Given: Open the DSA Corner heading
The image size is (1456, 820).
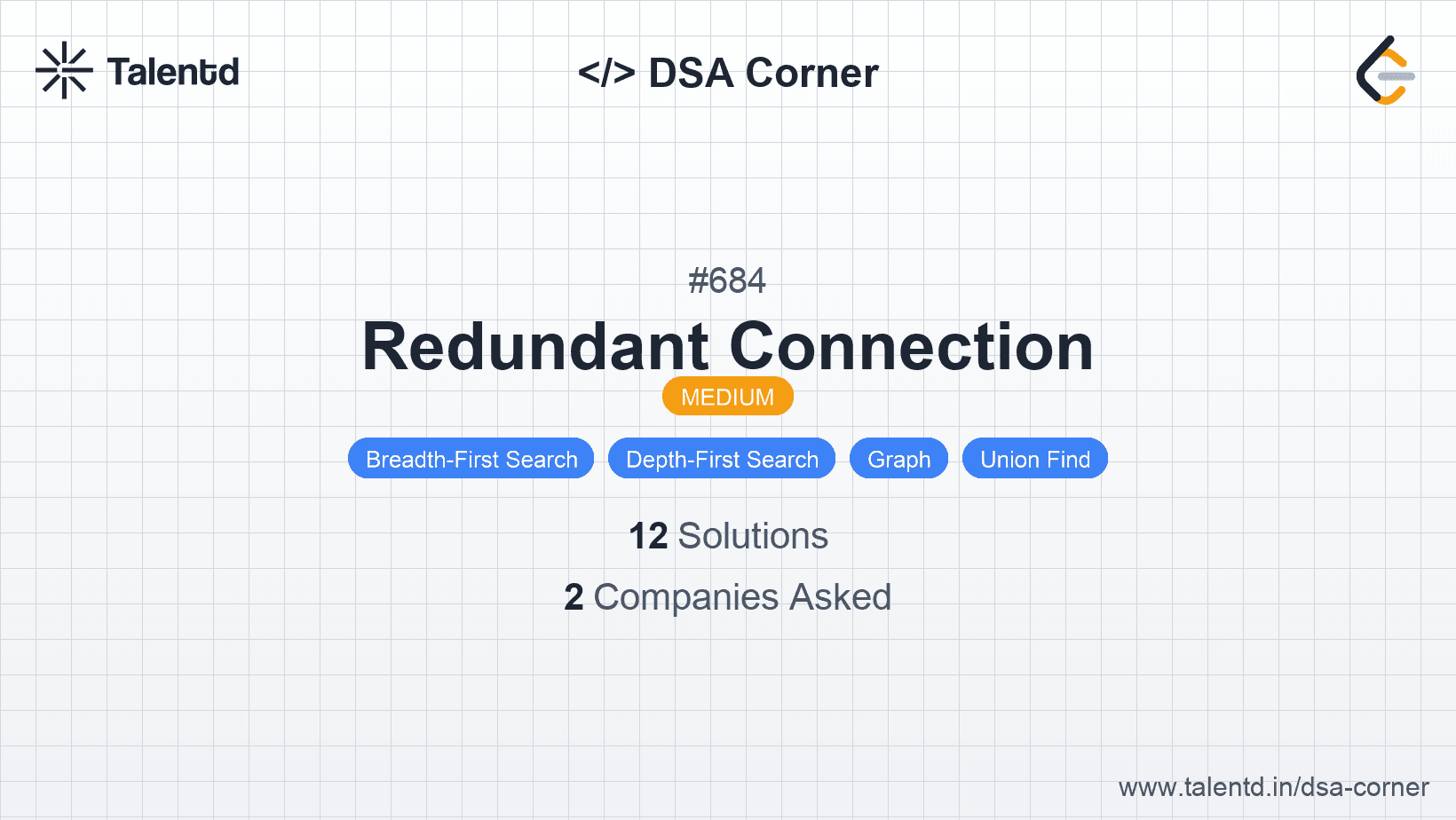Looking at the screenshot, I should (764, 73).
